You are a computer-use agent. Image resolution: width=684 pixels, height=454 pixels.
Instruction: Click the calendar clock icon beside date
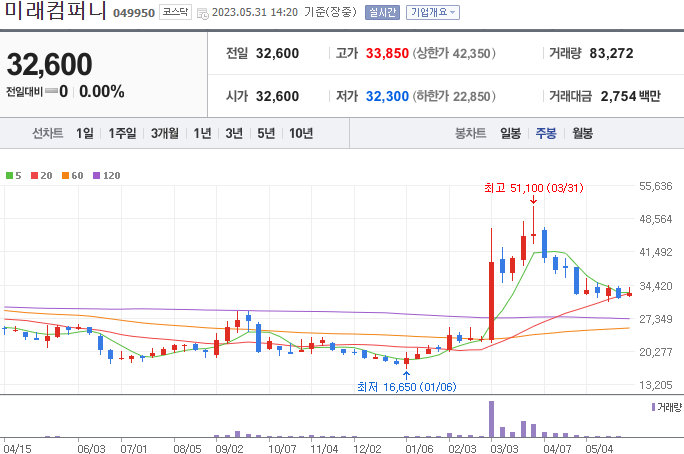(x=203, y=13)
